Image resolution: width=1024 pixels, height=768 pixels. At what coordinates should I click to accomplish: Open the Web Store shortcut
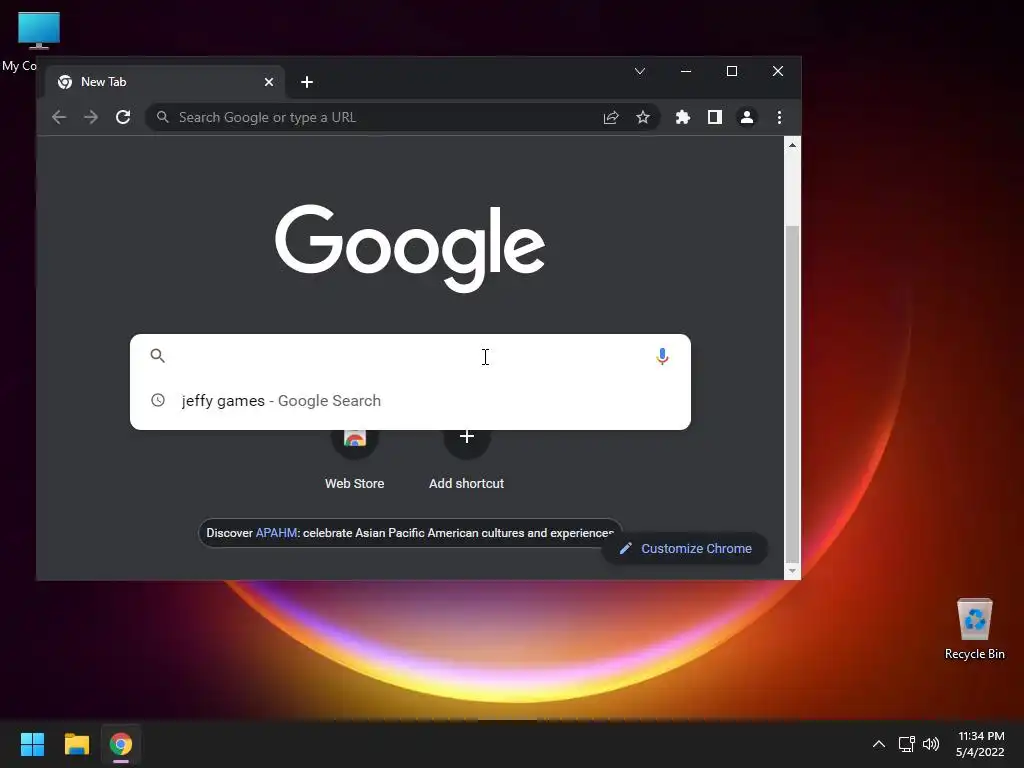(x=355, y=459)
